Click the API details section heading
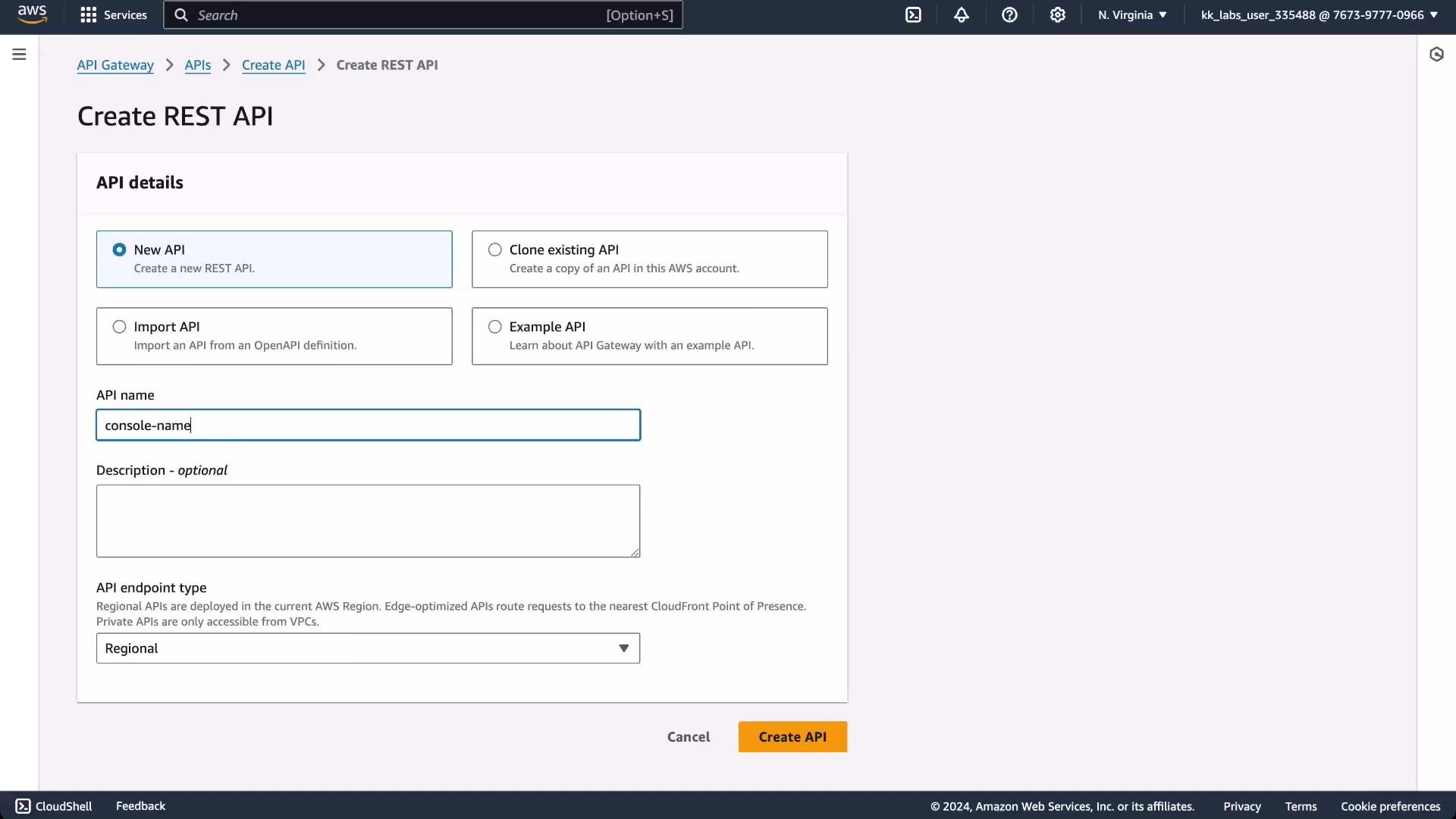Image resolution: width=1456 pixels, height=819 pixels. click(140, 183)
